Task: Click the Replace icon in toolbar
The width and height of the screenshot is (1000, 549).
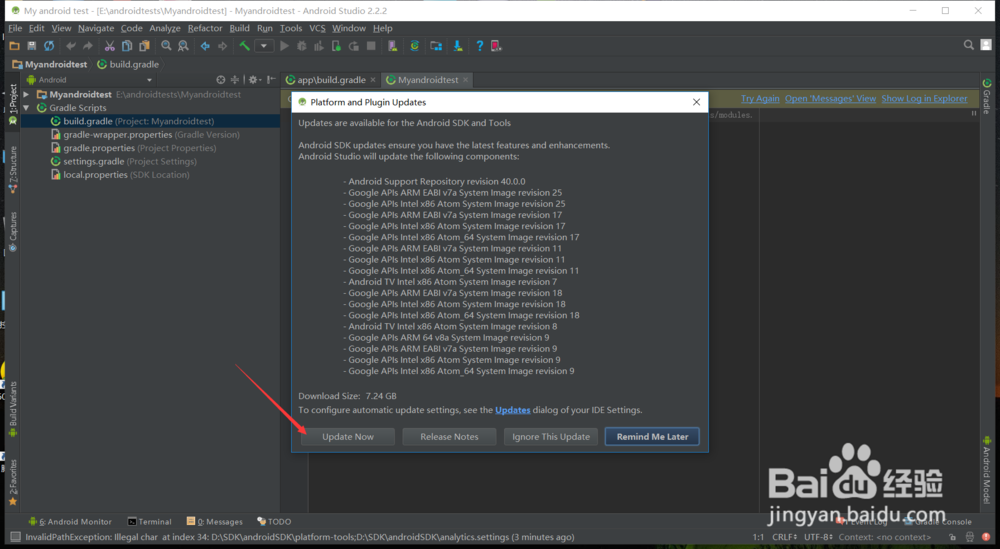Action: [x=183, y=46]
